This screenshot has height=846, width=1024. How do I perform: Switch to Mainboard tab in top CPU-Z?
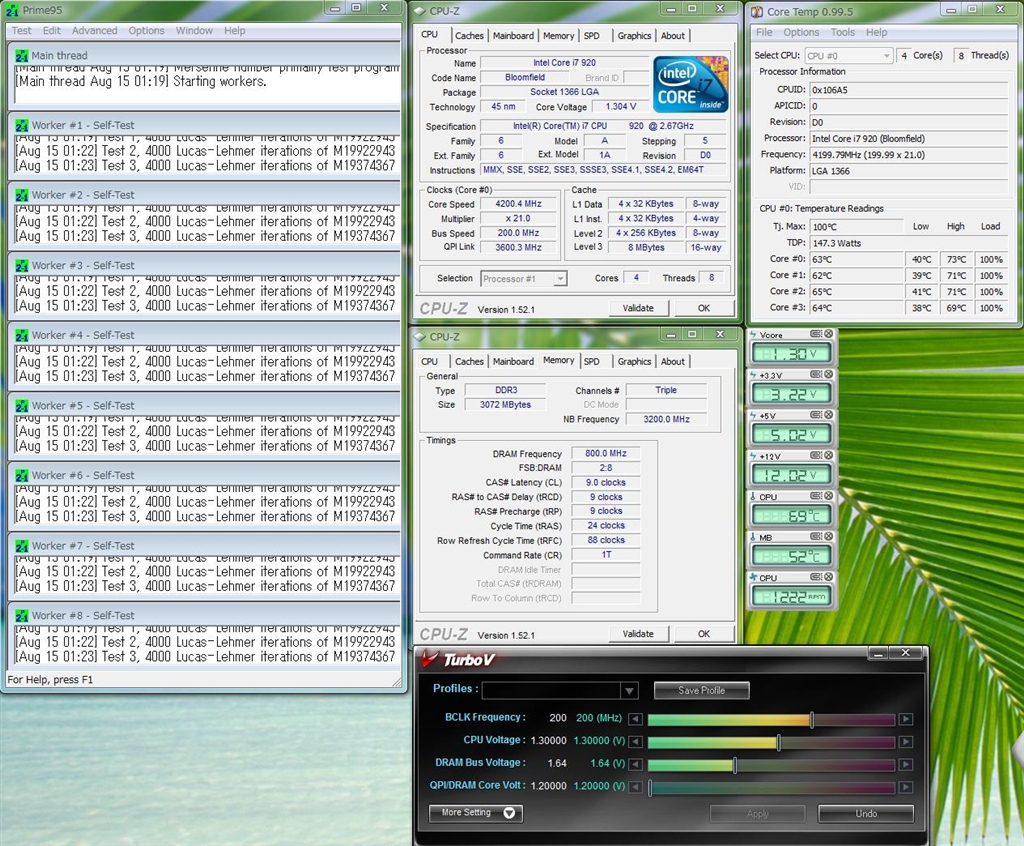tap(513, 36)
